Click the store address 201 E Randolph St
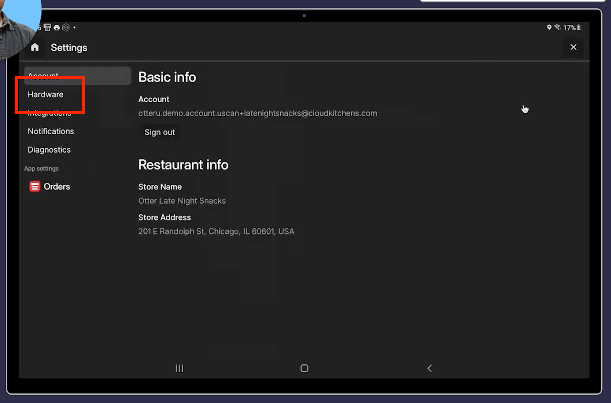The image size is (611, 403). tap(216, 232)
